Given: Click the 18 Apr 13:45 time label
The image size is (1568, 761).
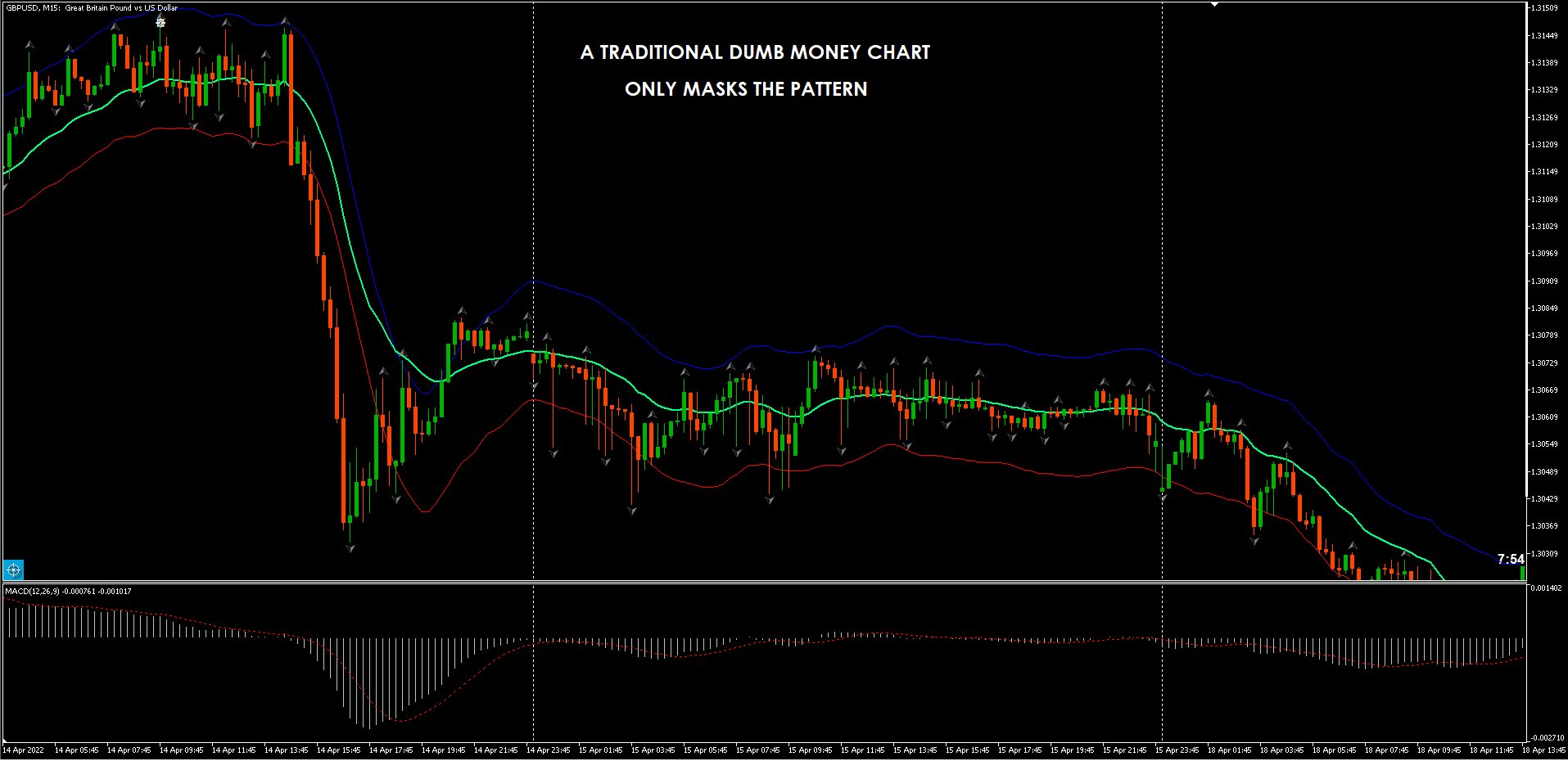Looking at the screenshot, I should click(x=1543, y=750).
